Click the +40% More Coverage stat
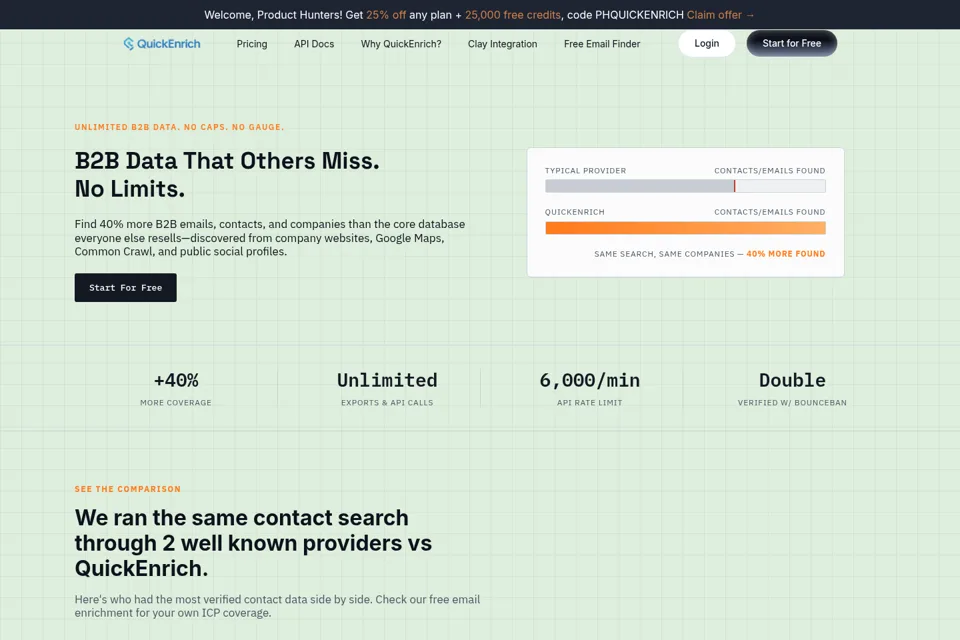The image size is (960, 640). [176, 389]
